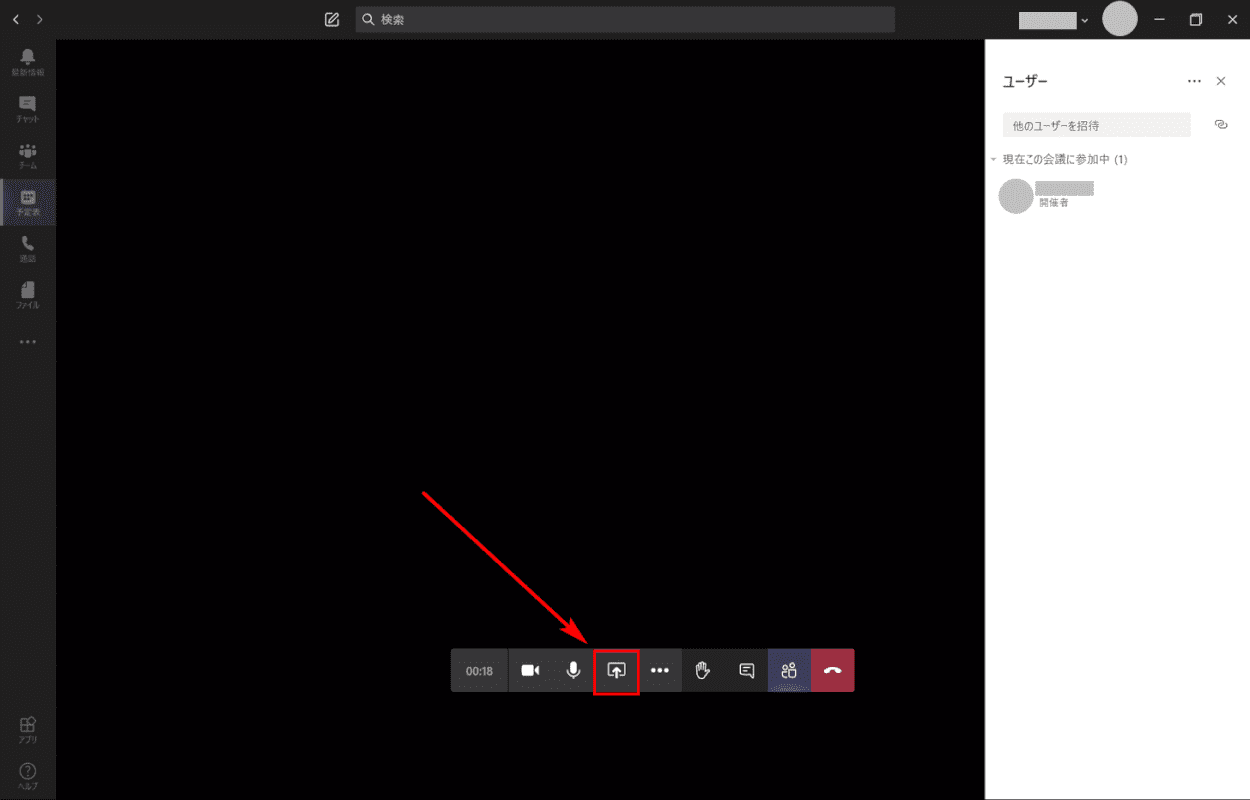Click the invite other users field
The height and width of the screenshot is (800, 1250).
pyautogui.click(x=1097, y=125)
